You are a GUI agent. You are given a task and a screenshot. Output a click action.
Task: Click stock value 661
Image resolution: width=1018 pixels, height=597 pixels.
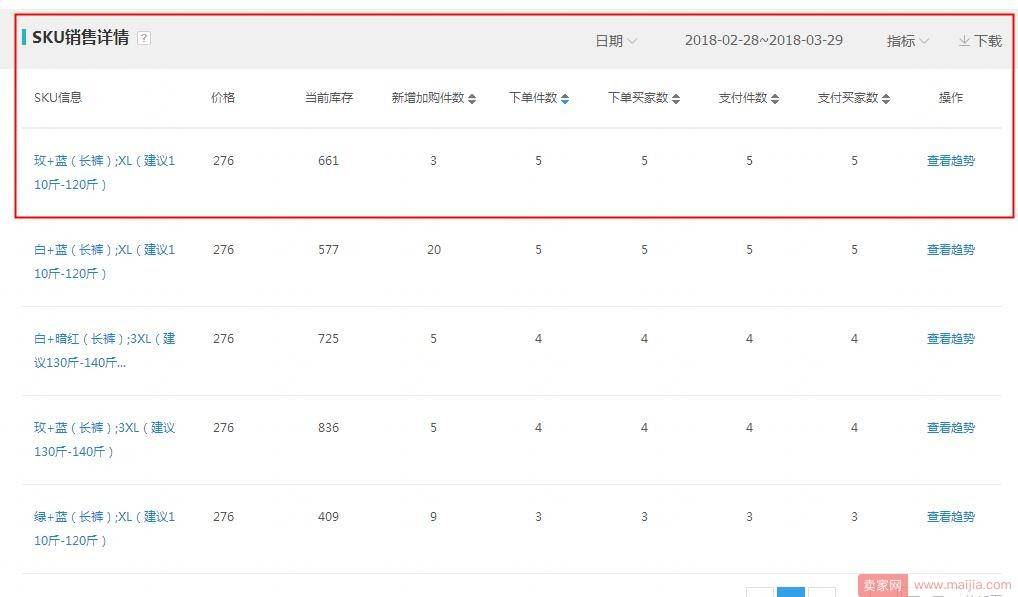(x=329, y=161)
